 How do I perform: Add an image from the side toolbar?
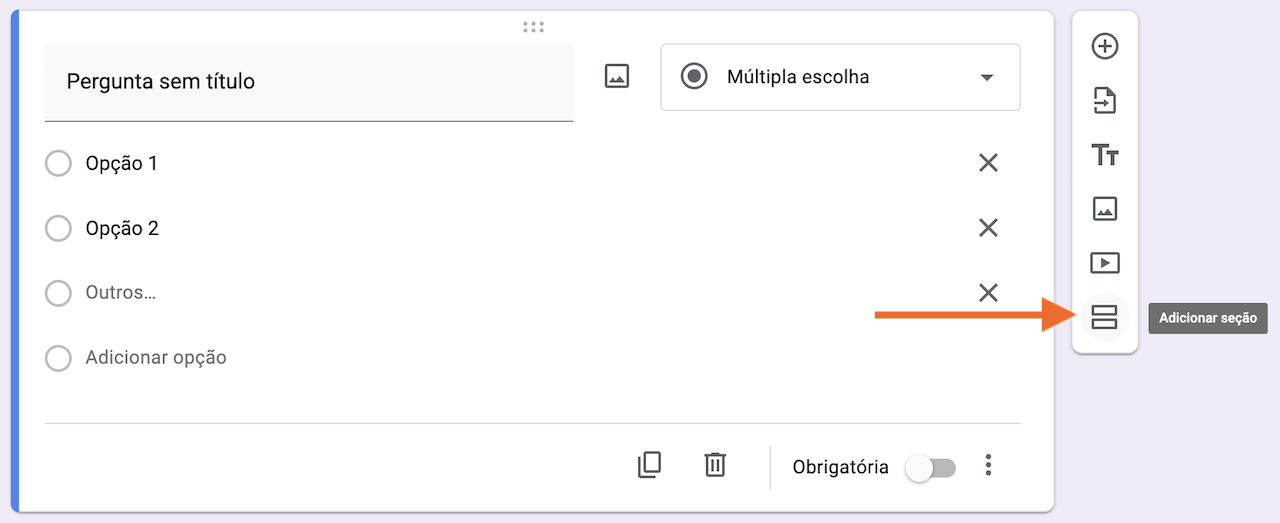point(1104,209)
